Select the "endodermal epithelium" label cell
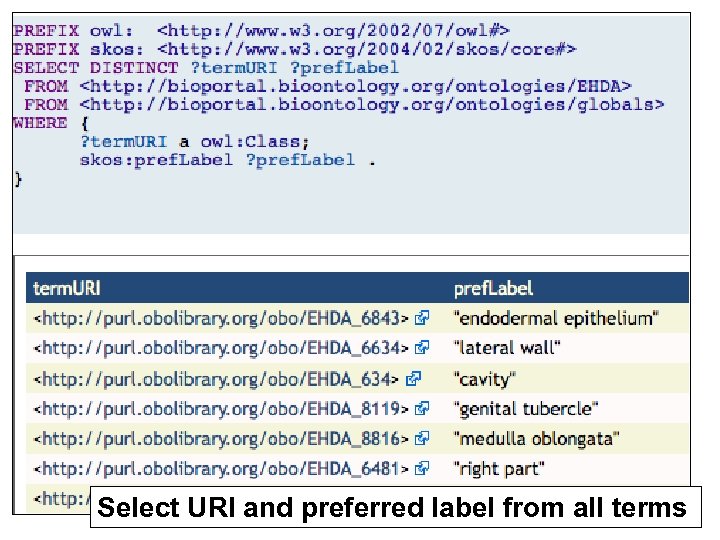720x540 pixels. pyautogui.click(x=556, y=319)
